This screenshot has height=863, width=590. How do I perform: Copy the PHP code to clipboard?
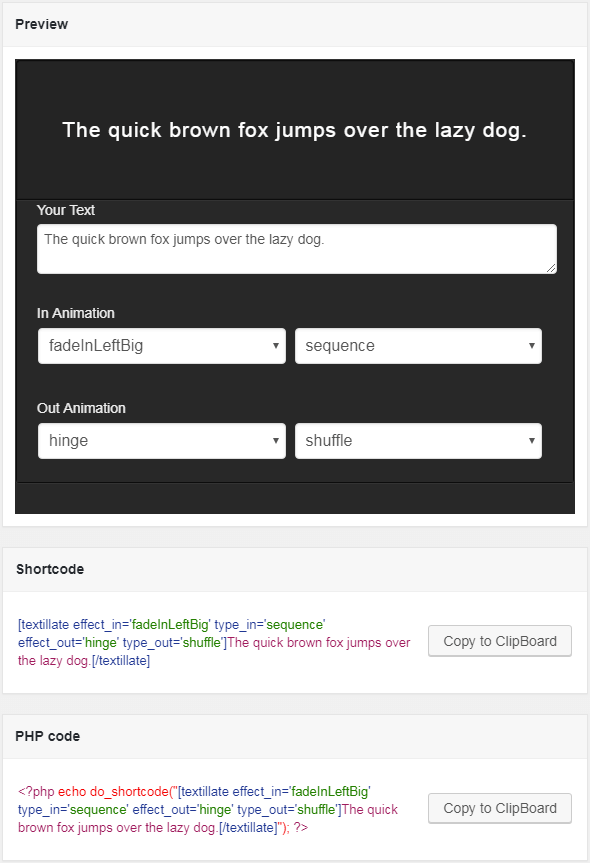pyautogui.click(x=500, y=808)
